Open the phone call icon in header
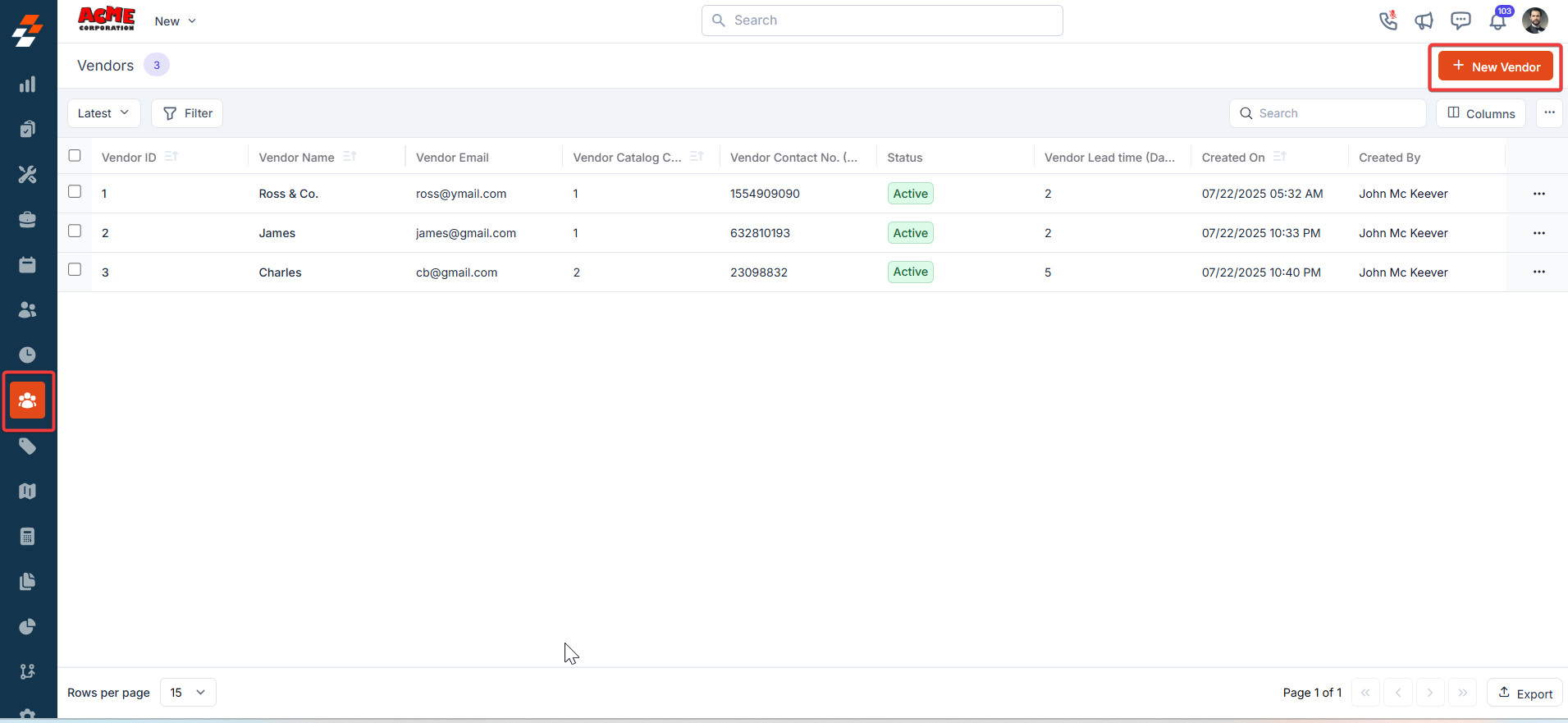 (1387, 21)
